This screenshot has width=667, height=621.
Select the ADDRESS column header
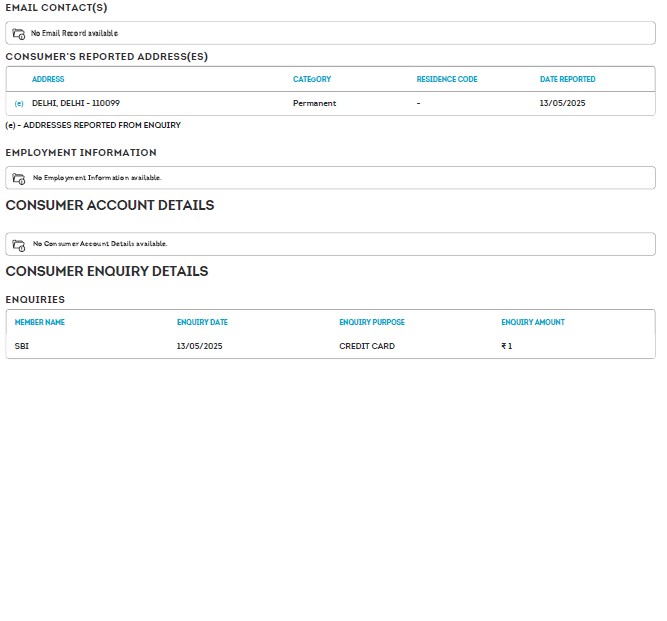coord(48,79)
